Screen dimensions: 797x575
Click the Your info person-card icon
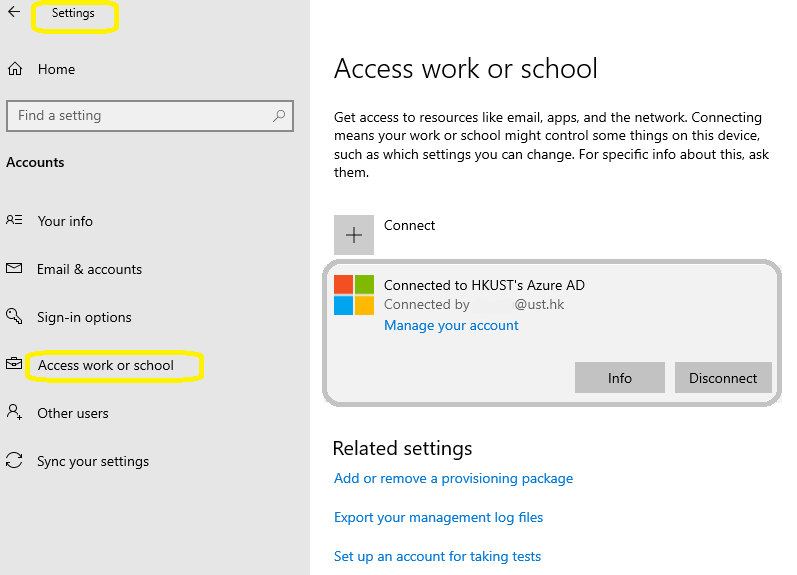click(14, 220)
